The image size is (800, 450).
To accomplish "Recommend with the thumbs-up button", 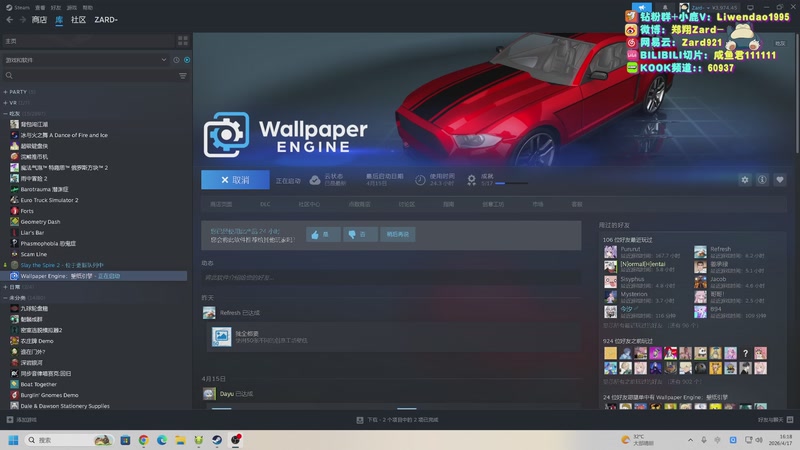I will tap(323, 235).
